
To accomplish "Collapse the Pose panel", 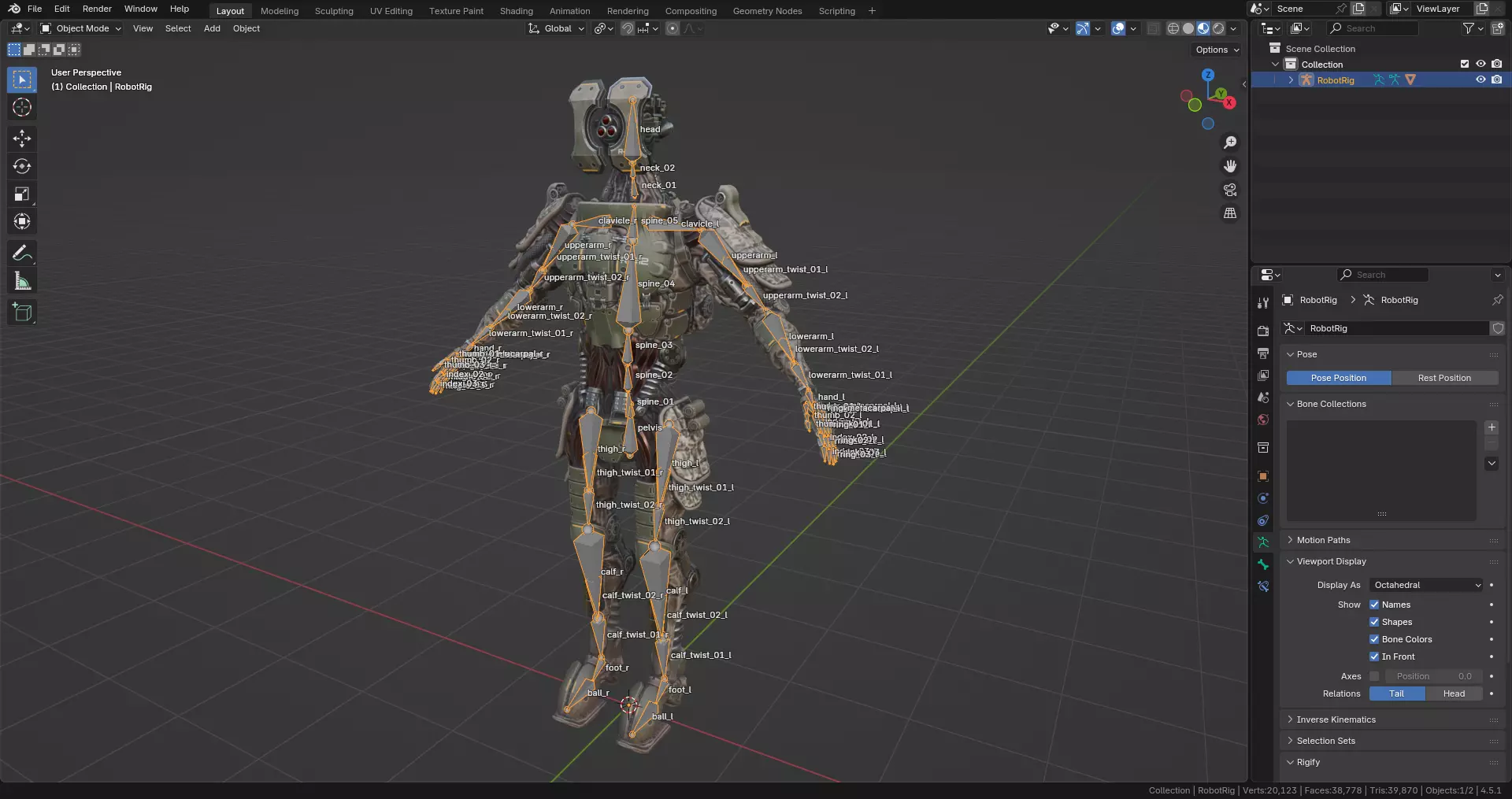I will [x=1291, y=354].
